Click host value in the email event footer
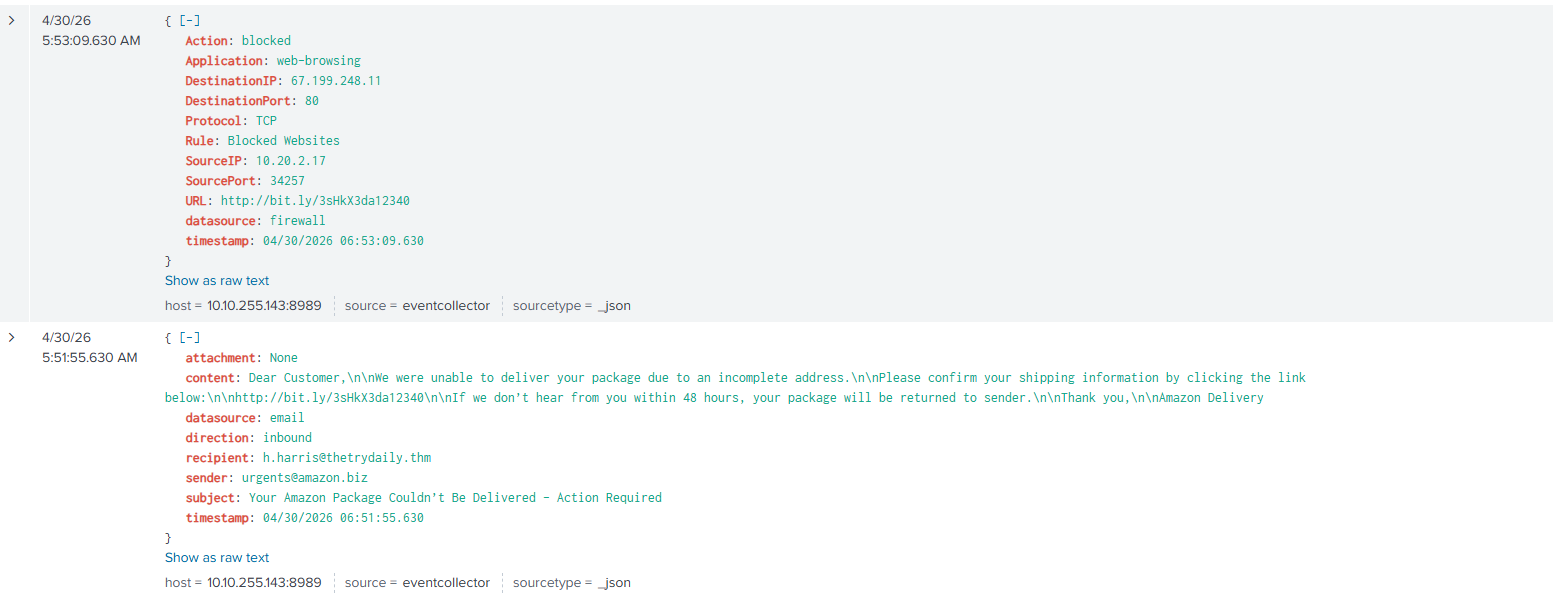1553x593 pixels. tap(264, 582)
